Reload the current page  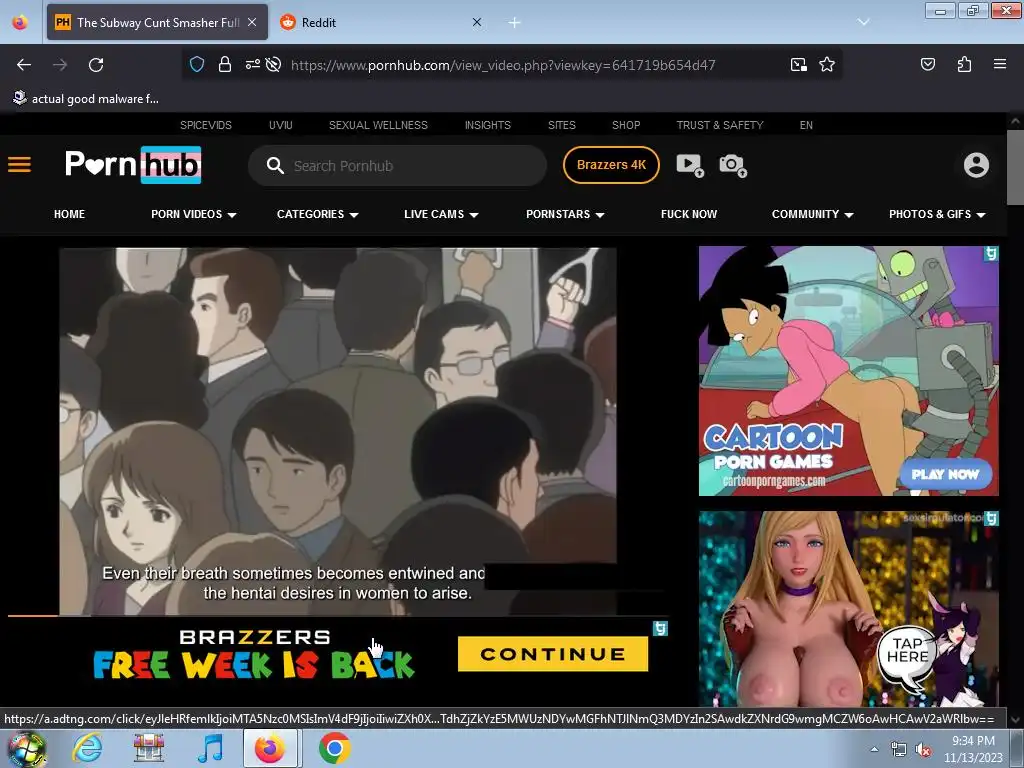pyautogui.click(x=96, y=65)
